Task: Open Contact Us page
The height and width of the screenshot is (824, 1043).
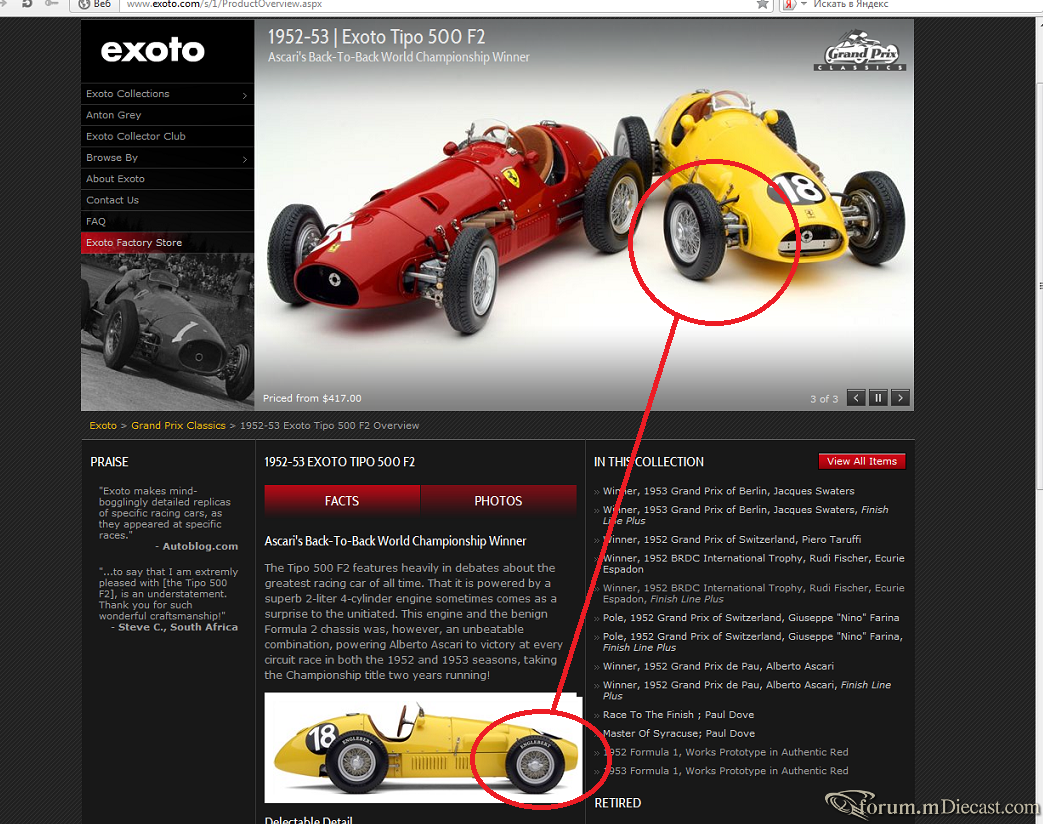Action: pyautogui.click(x=168, y=200)
